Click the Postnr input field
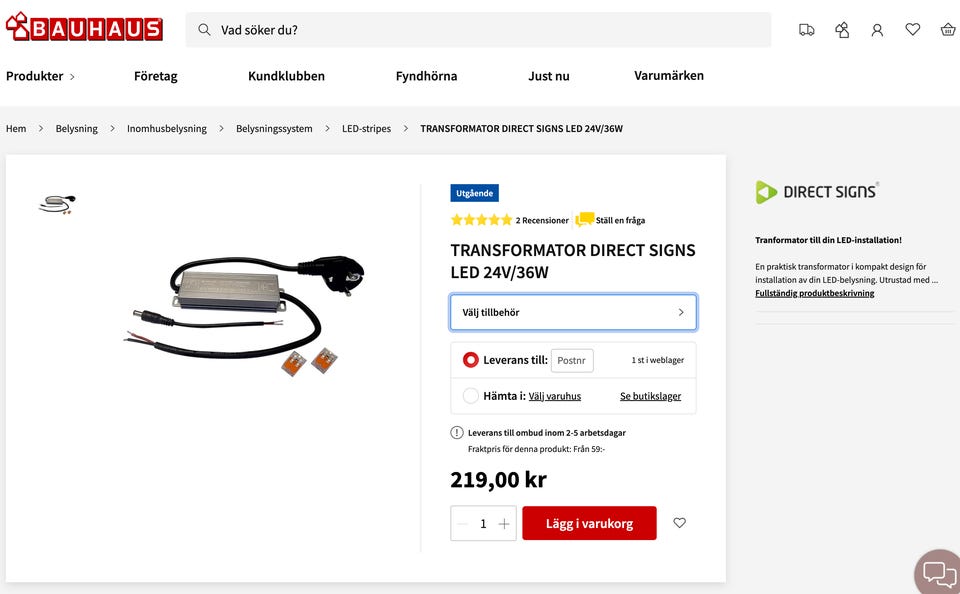960x594 pixels. click(572, 360)
